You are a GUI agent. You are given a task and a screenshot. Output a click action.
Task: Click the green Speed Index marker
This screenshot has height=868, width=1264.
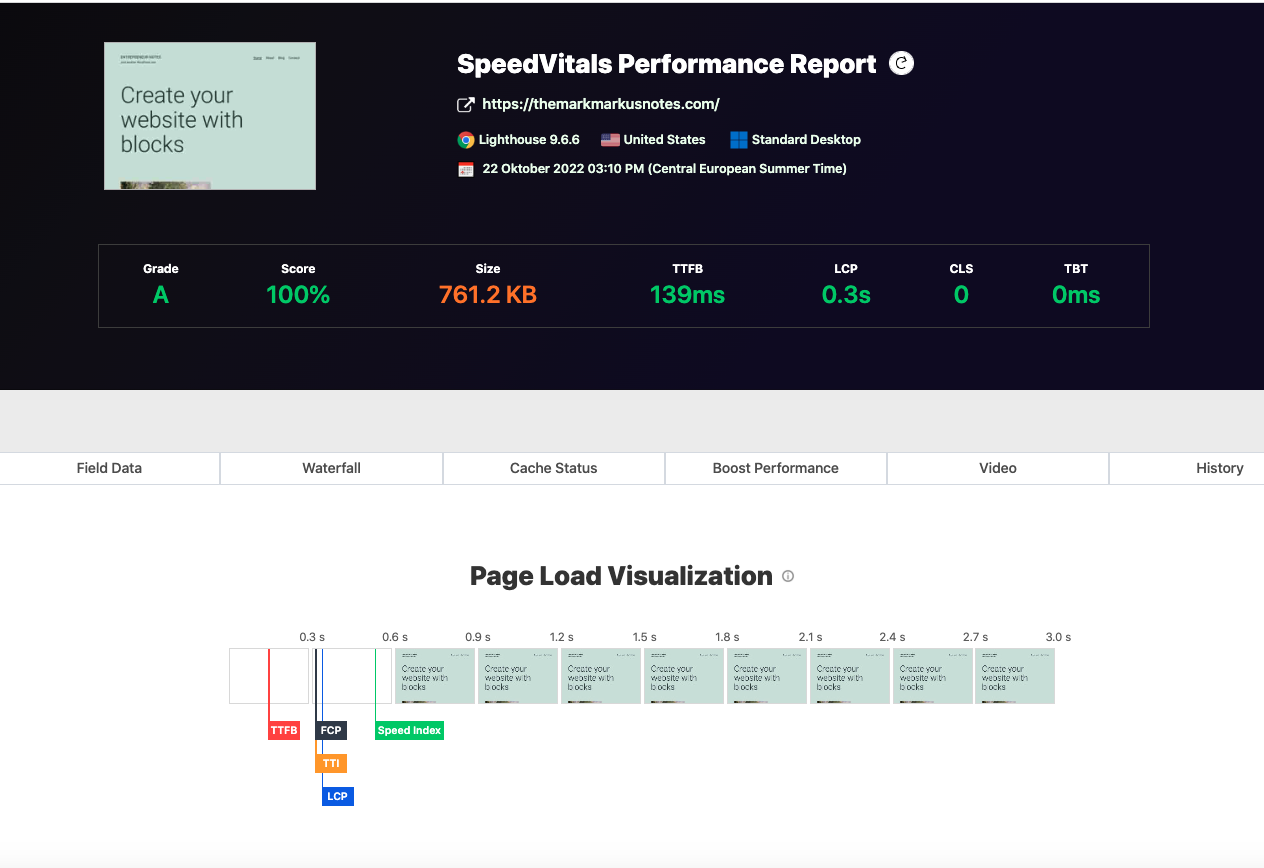[x=409, y=730]
